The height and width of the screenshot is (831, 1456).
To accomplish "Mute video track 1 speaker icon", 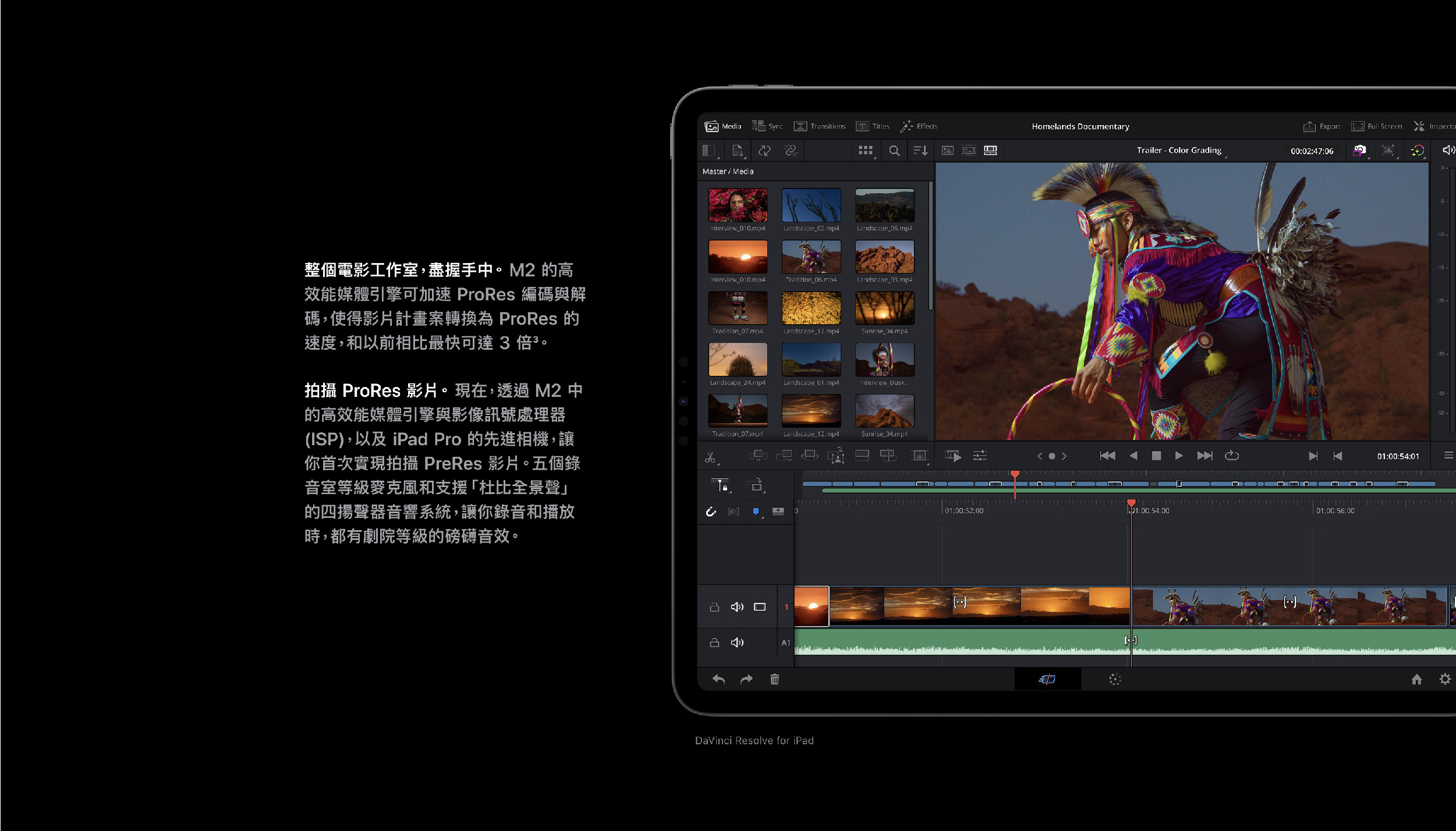I will [x=737, y=607].
